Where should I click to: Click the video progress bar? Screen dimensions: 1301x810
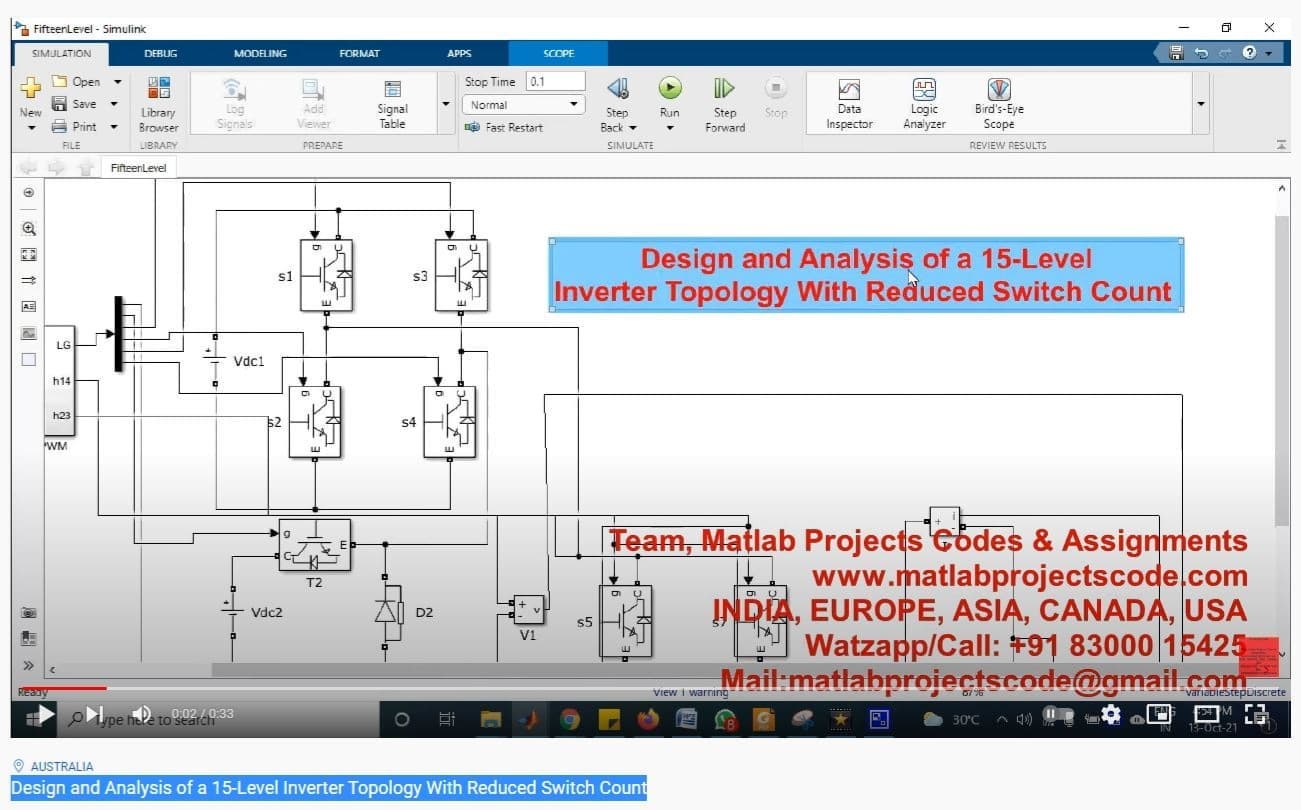(x=650, y=688)
